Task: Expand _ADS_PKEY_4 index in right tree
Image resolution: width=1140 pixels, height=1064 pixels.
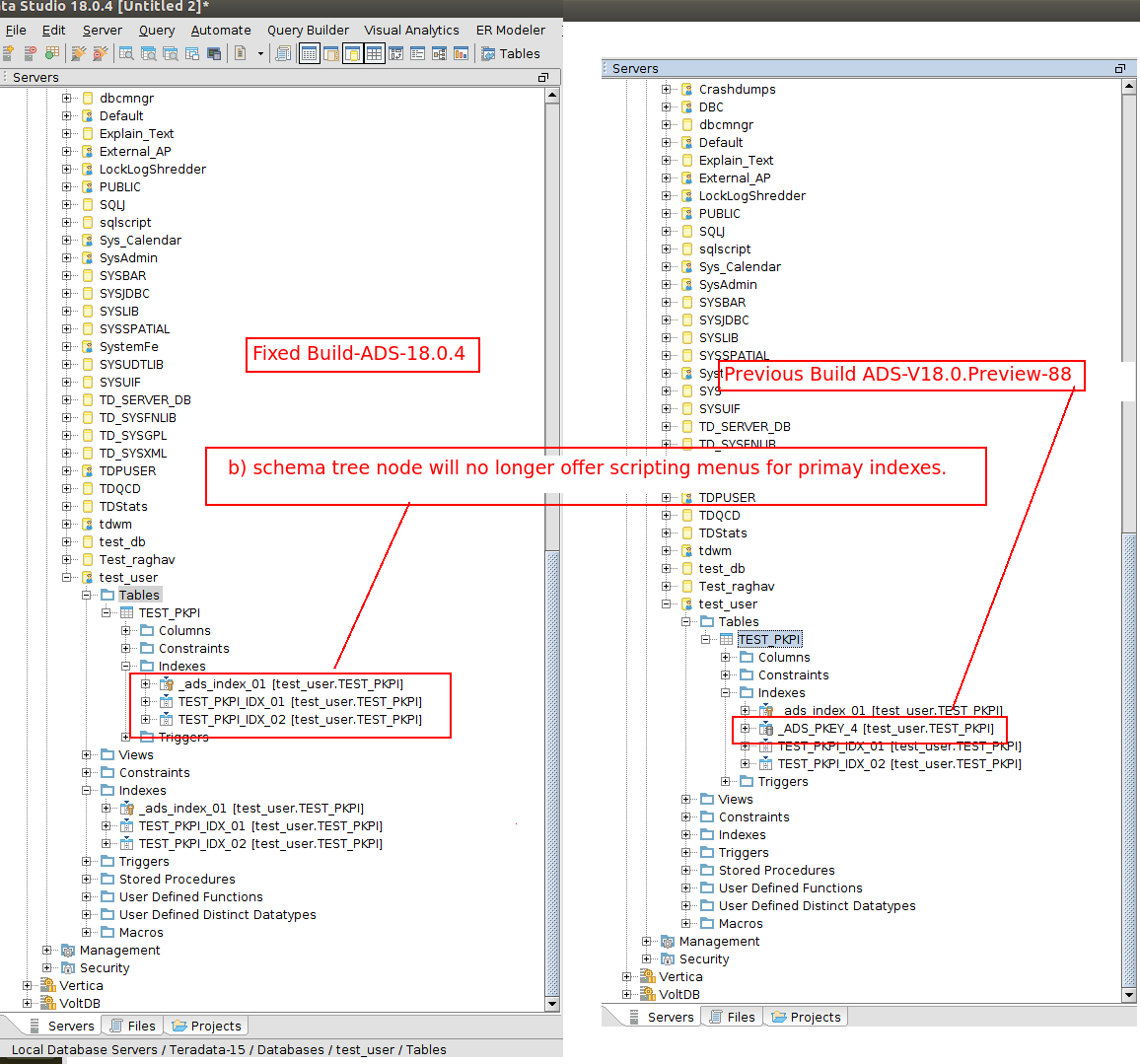Action: [746, 728]
